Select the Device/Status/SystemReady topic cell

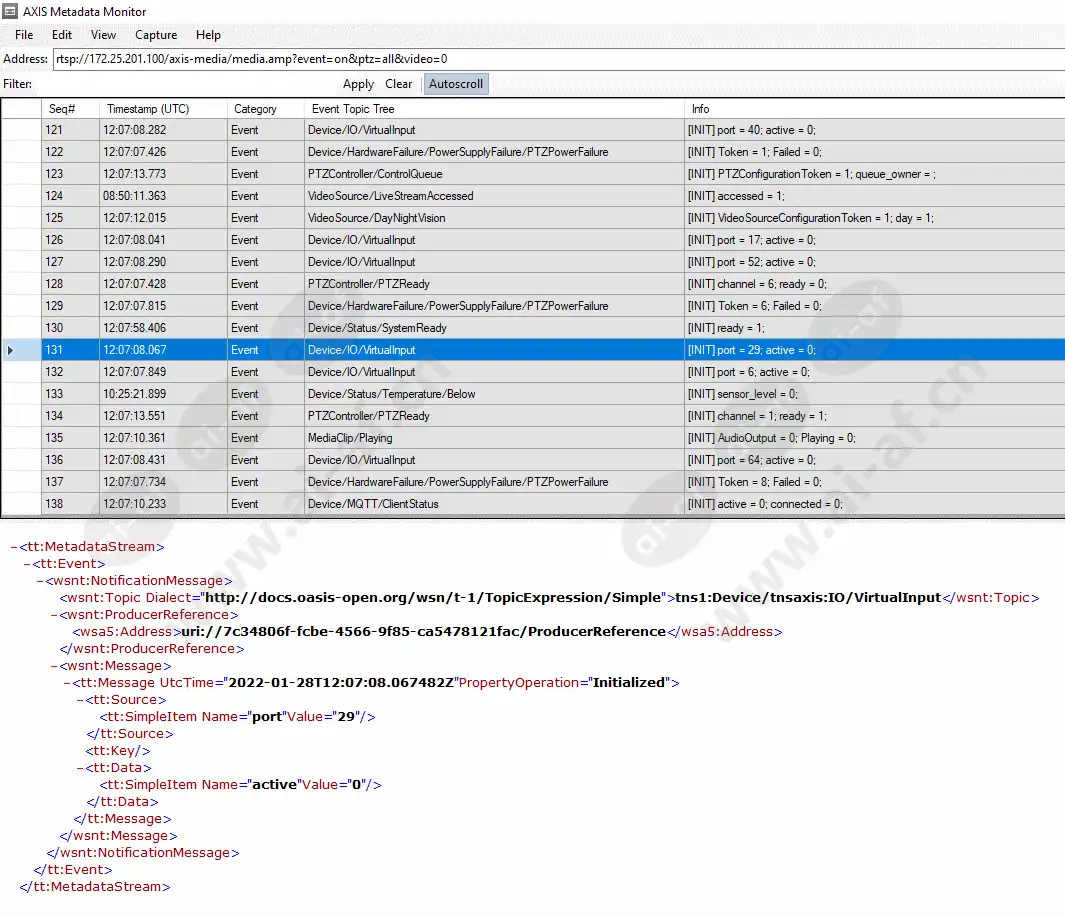[494, 328]
